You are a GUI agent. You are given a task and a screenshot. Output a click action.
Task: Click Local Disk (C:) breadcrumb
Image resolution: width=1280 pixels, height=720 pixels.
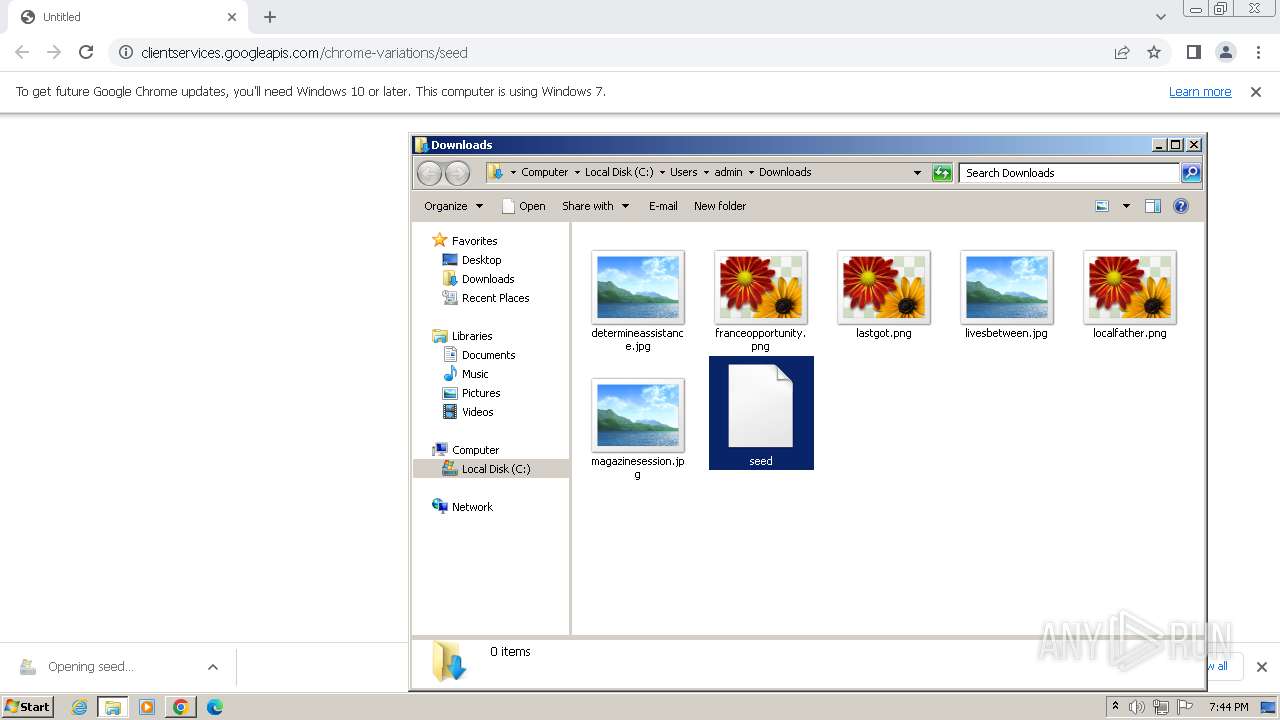[x=619, y=172]
